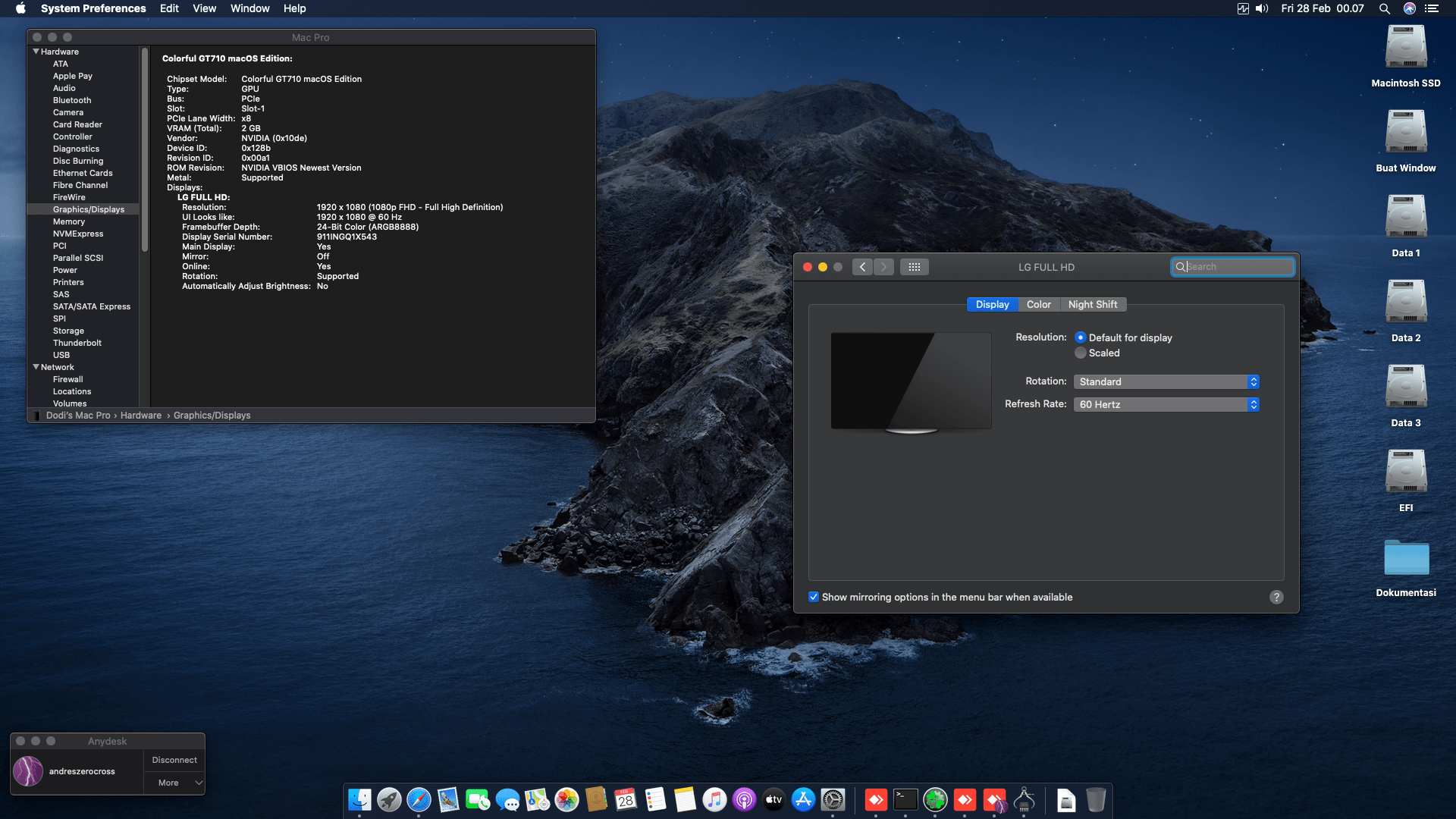This screenshot has height=819, width=1456.
Task: Open the Apple menu
Action: coord(20,8)
